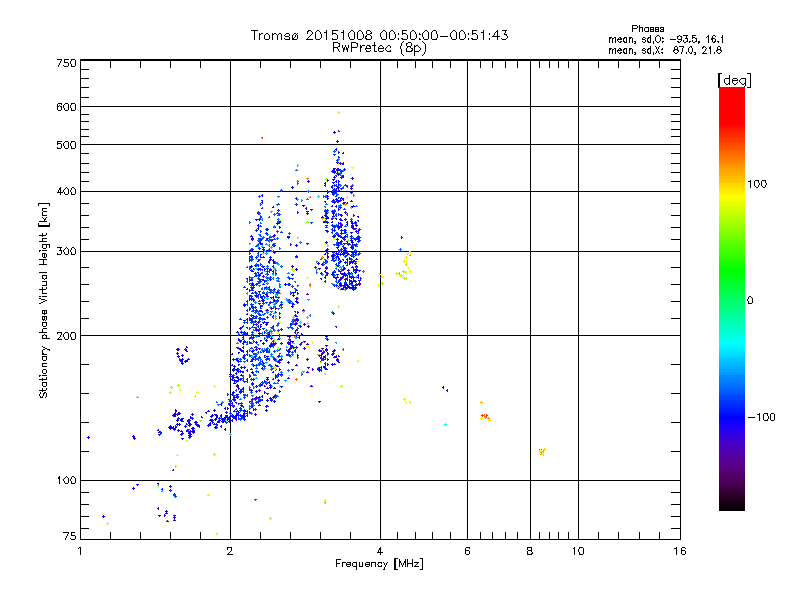This screenshot has width=800, height=600.
Task: Click the x-axis tick label '2'
Action: [x=230, y=551]
